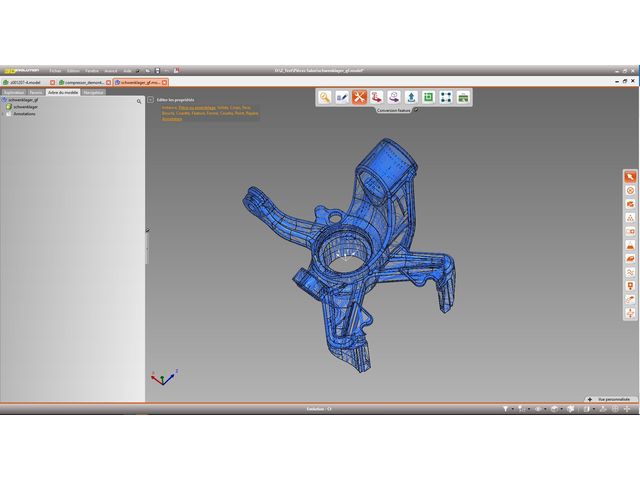Click the Conversion feature toolbar icon
Screen dimensions: 640x480
376,97
